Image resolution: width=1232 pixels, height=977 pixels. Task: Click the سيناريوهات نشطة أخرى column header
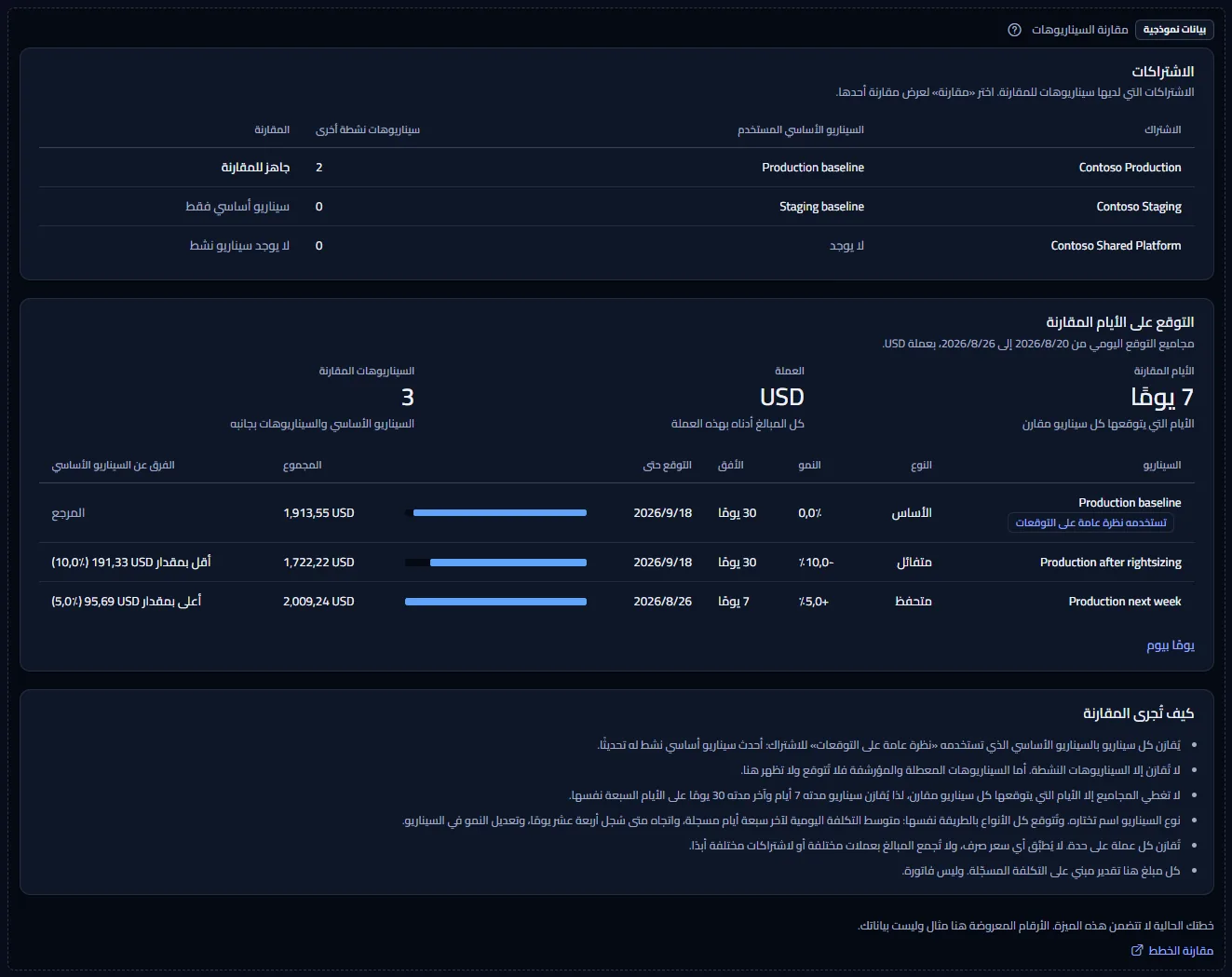368,129
